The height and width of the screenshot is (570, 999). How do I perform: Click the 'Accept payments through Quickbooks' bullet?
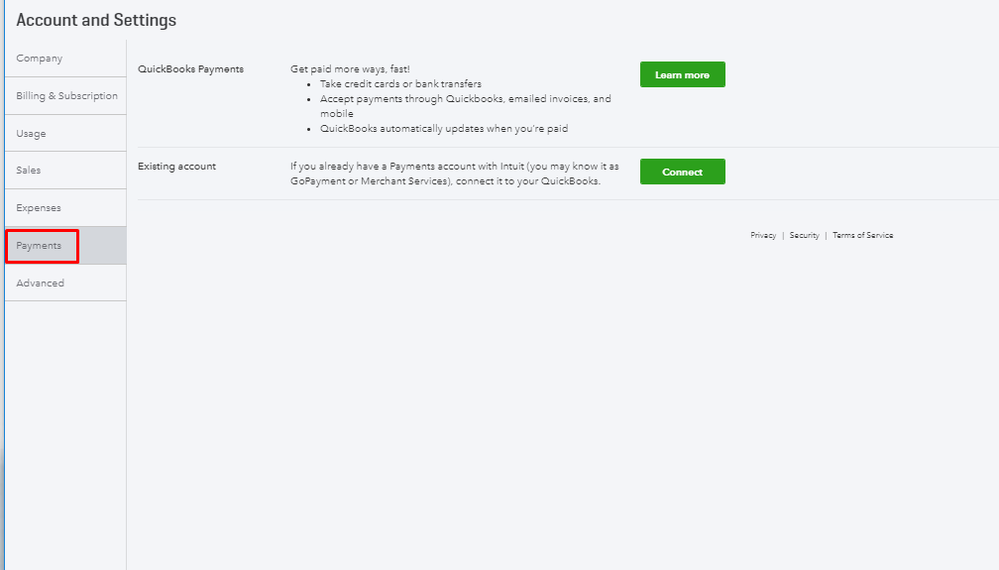tap(465, 99)
